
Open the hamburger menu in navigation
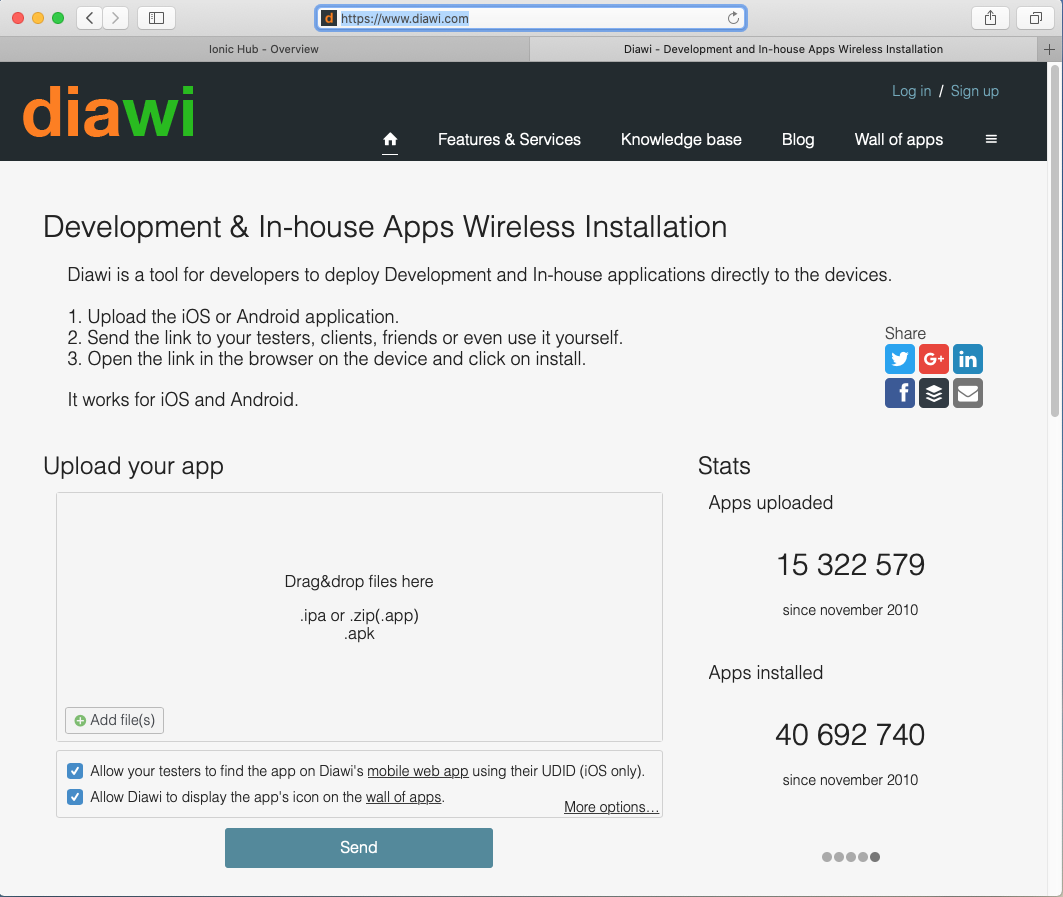[991, 139]
